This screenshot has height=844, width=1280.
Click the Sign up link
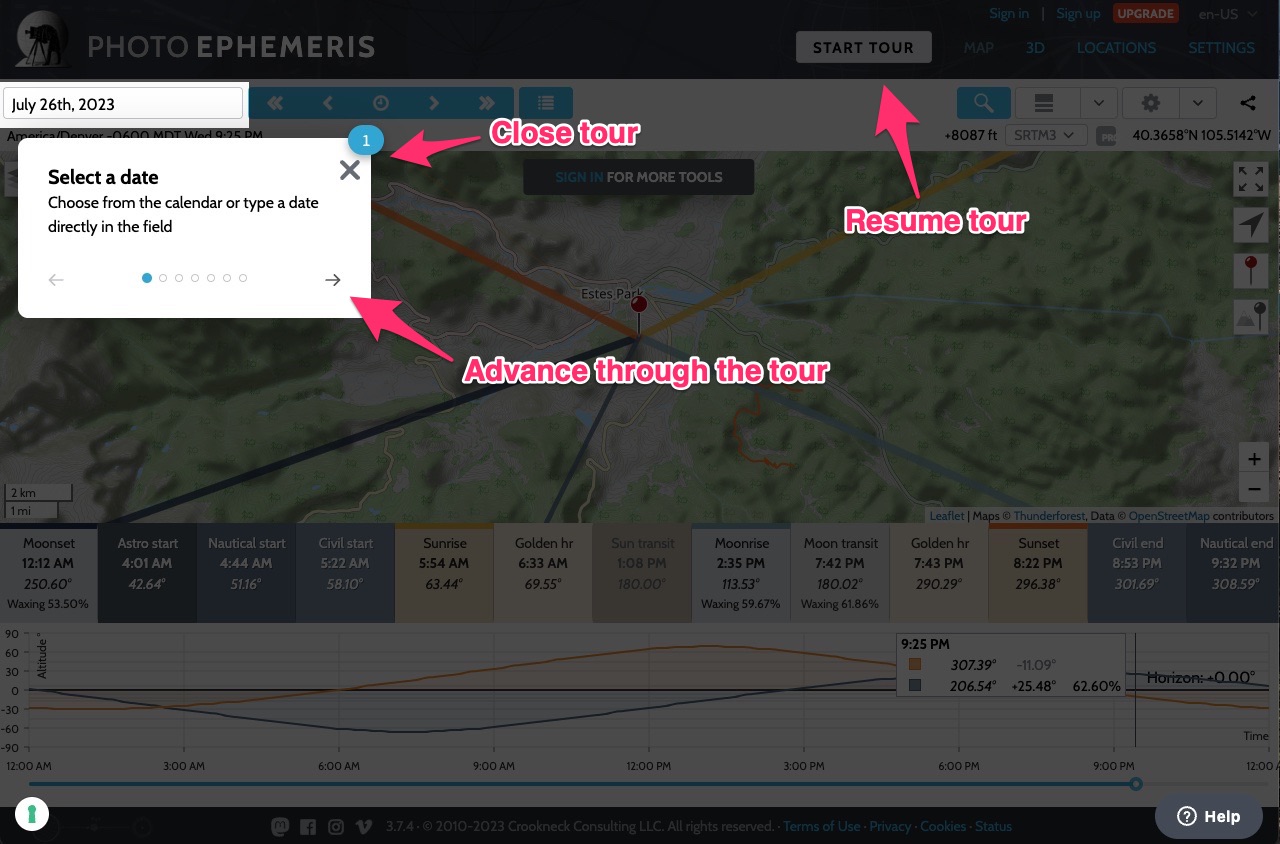1078,14
